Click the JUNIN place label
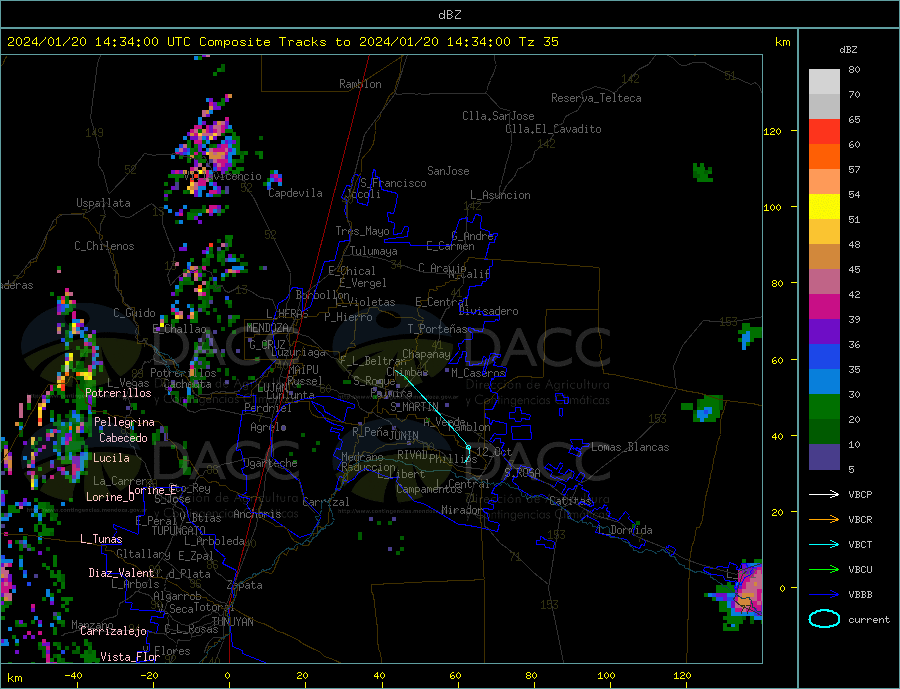 pos(404,436)
